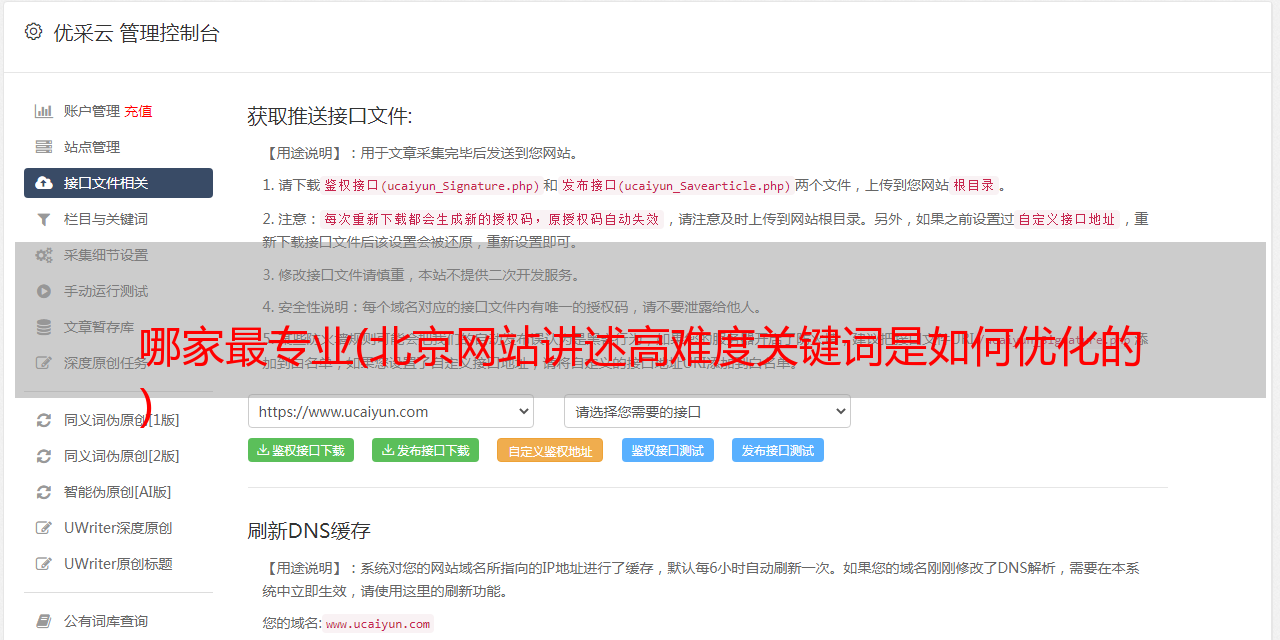The height and width of the screenshot is (640, 1280).
Task: Click the blue 鉴权接口测试 button
Action: [x=668, y=450]
